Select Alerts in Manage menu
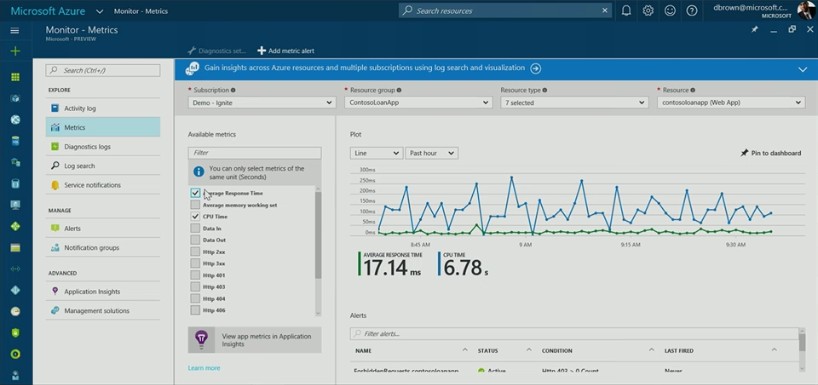 click(103, 228)
